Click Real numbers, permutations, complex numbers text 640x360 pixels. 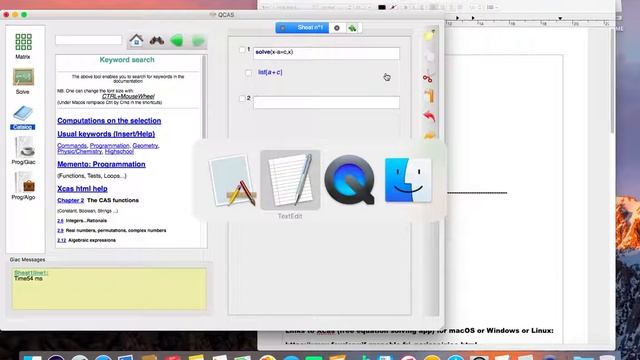(116, 231)
